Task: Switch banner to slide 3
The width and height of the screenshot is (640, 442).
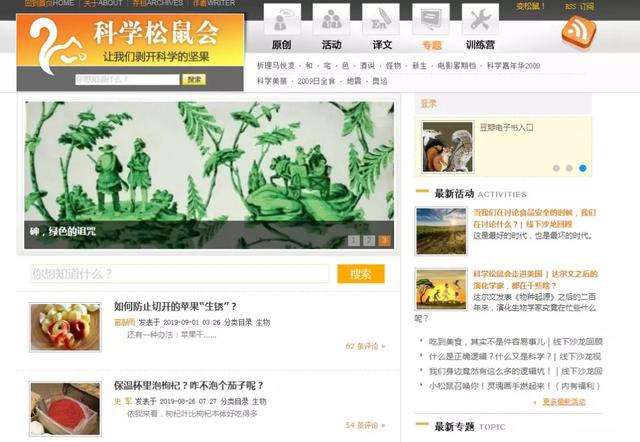Action: pyautogui.click(x=384, y=240)
